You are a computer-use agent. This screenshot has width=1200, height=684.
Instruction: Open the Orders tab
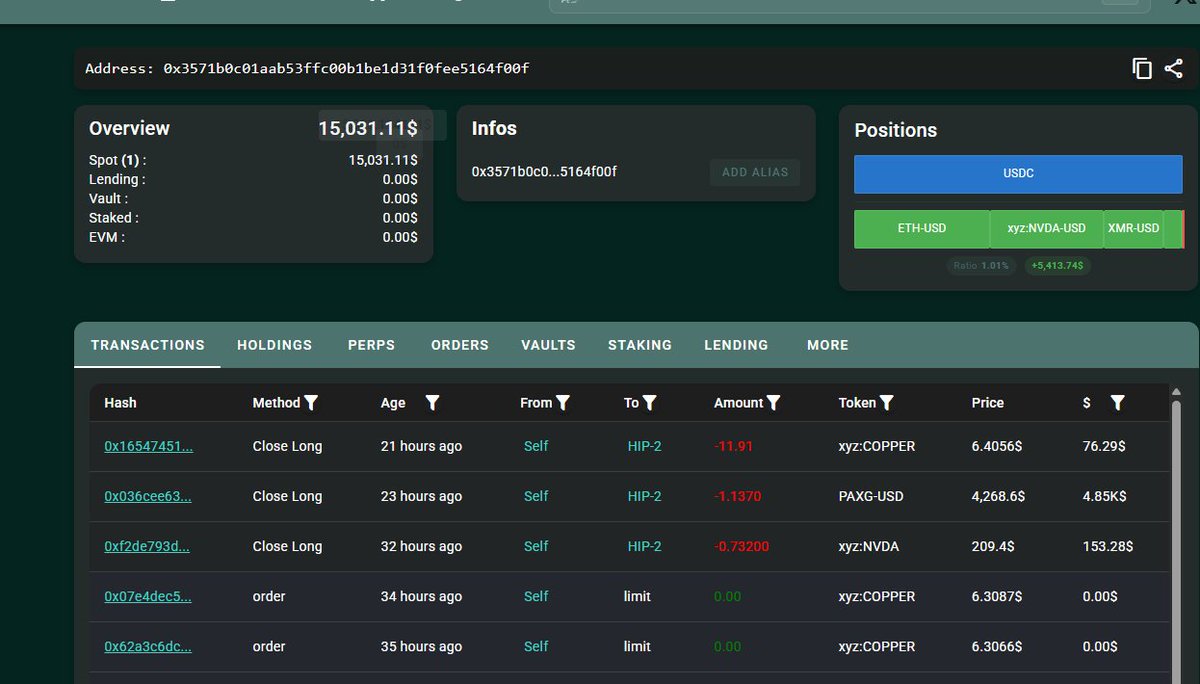tap(460, 345)
